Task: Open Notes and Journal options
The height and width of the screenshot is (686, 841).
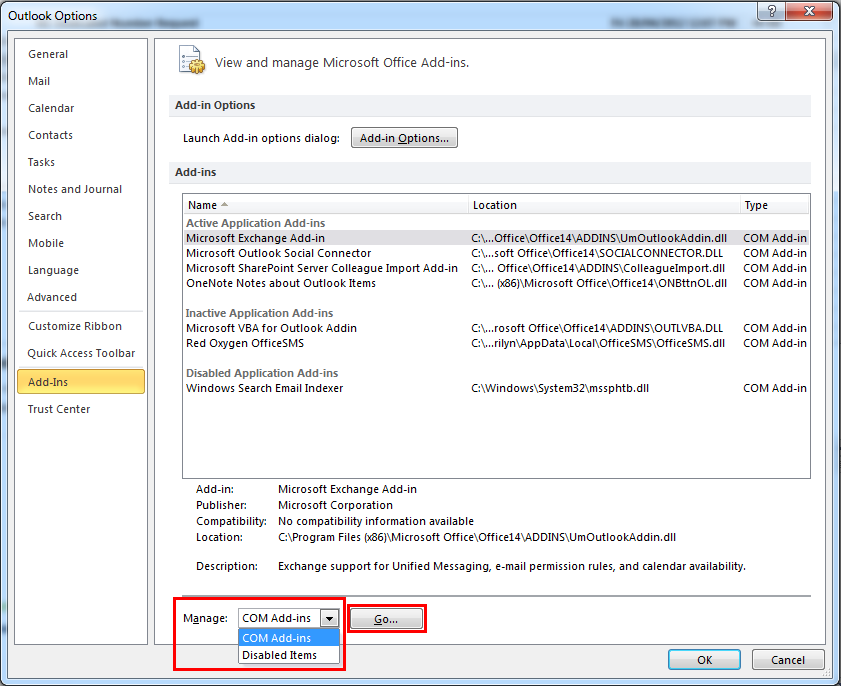Action: pos(75,189)
